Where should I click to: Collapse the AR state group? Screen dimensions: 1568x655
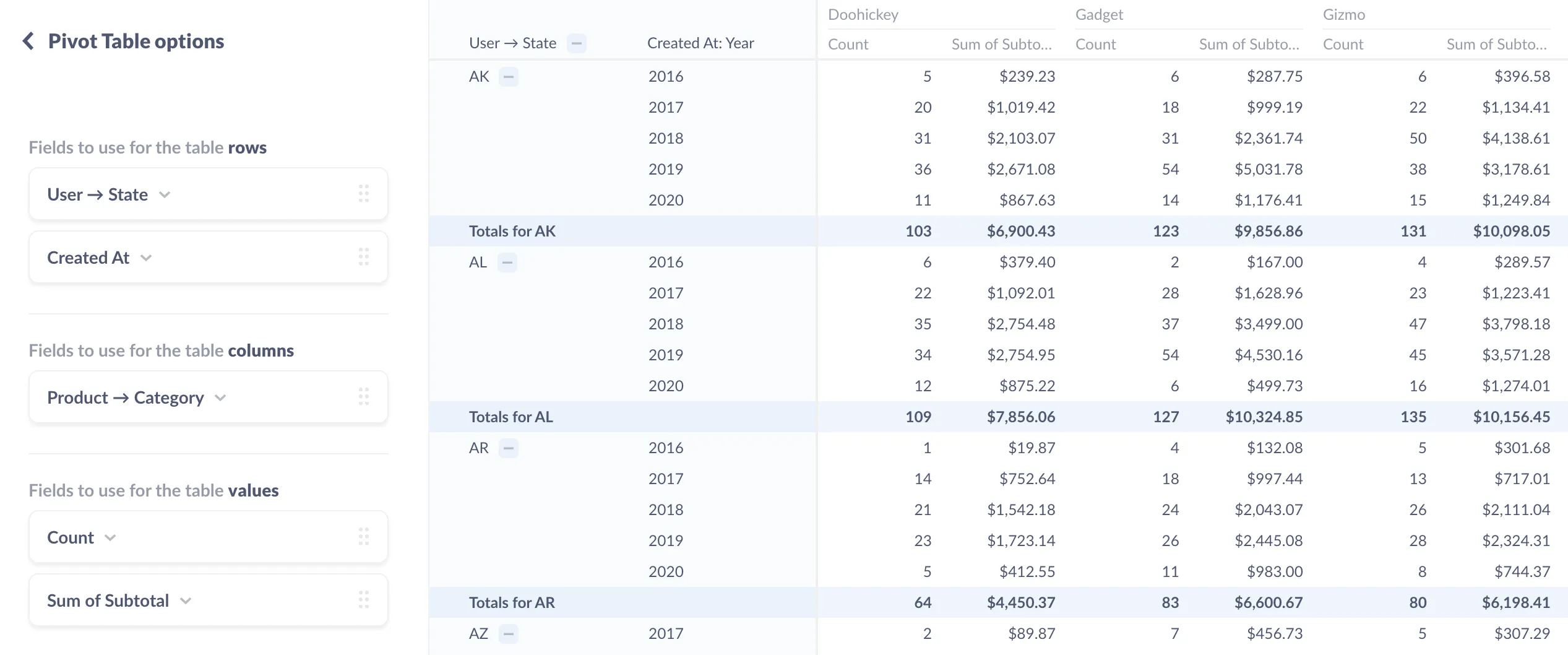pyautogui.click(x=509, y=448)
